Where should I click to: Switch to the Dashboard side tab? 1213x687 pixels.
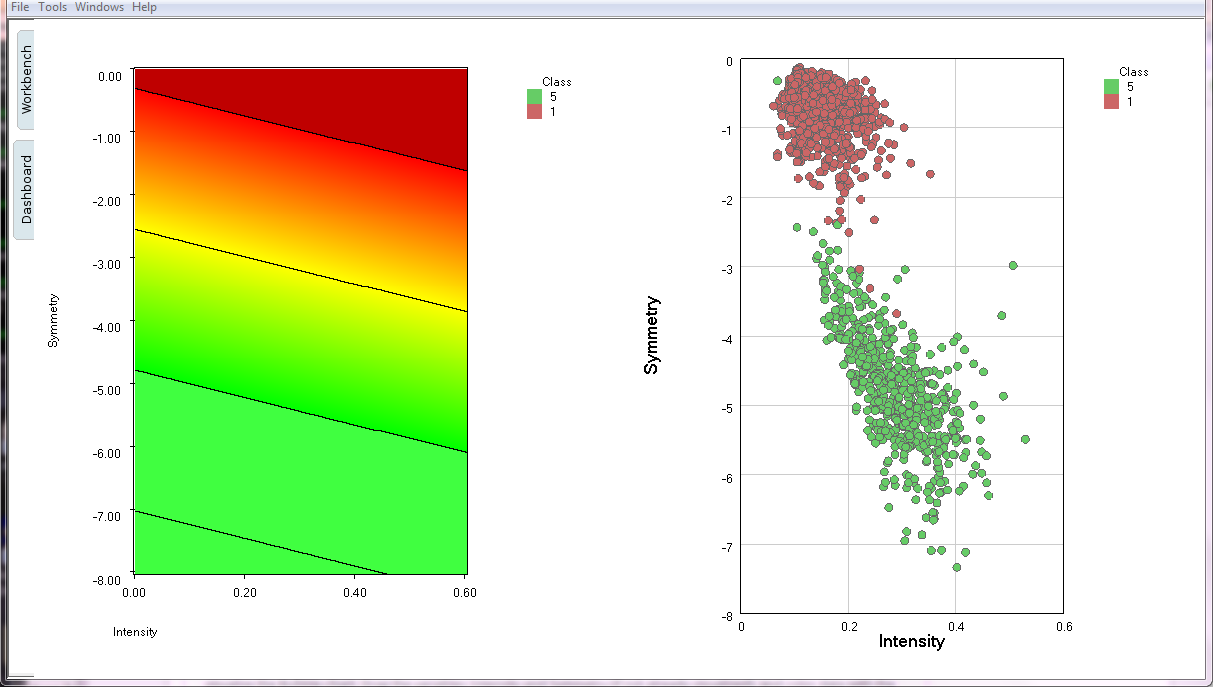coord(26,188)
